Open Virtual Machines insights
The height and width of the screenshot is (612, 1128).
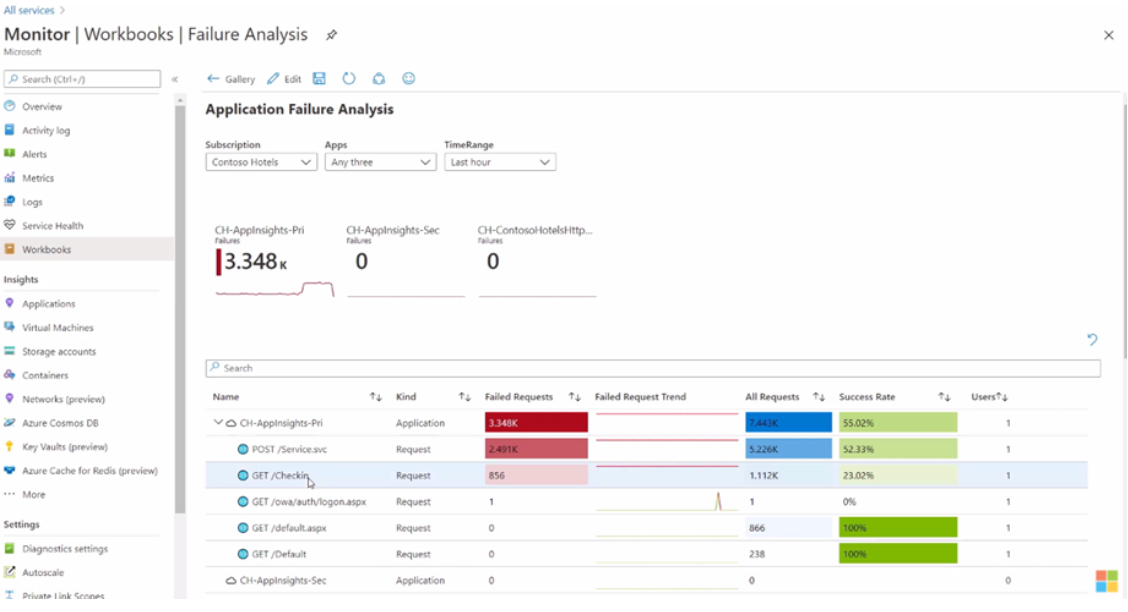coord(58,327)
